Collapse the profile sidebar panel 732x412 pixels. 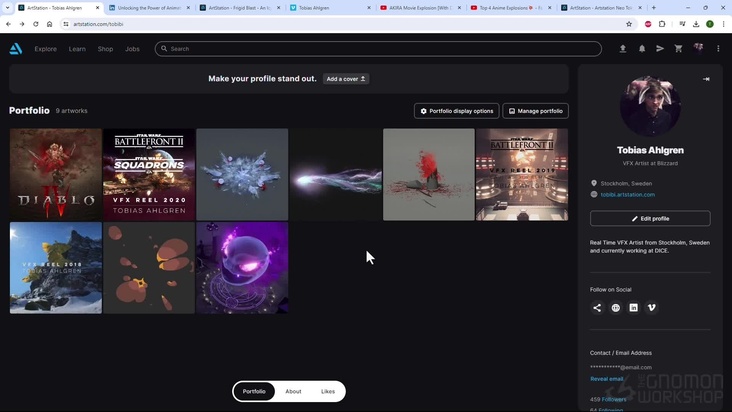(706, 79)
